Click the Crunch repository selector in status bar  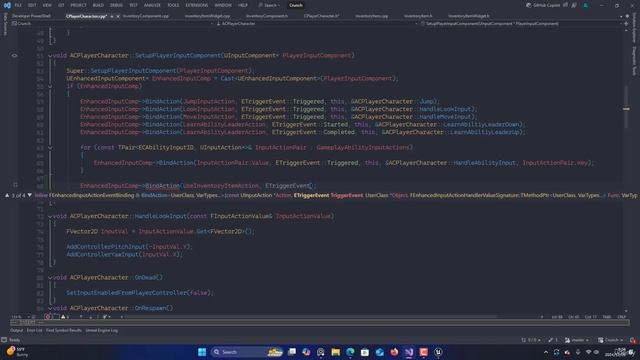(611, 340)
